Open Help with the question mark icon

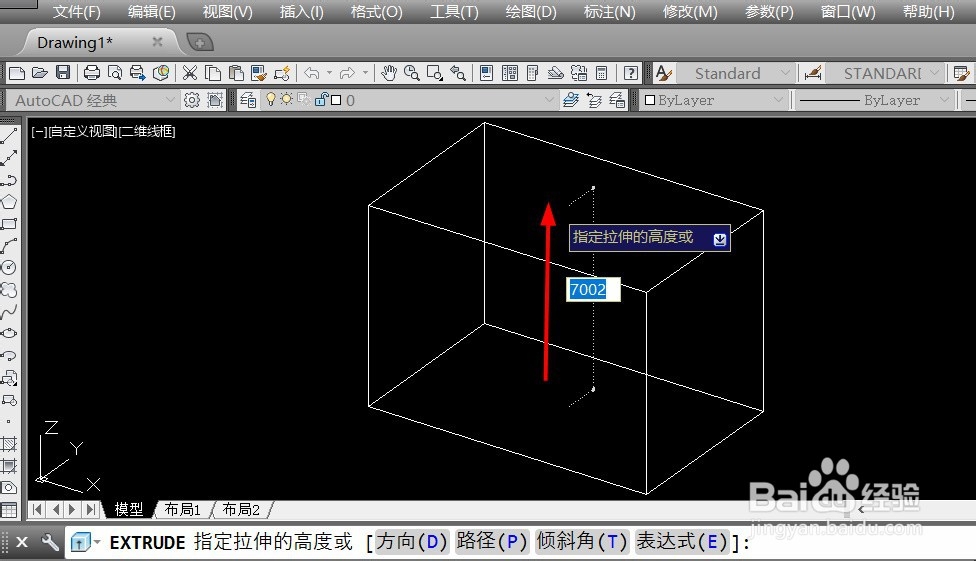[x=631, y=73]
